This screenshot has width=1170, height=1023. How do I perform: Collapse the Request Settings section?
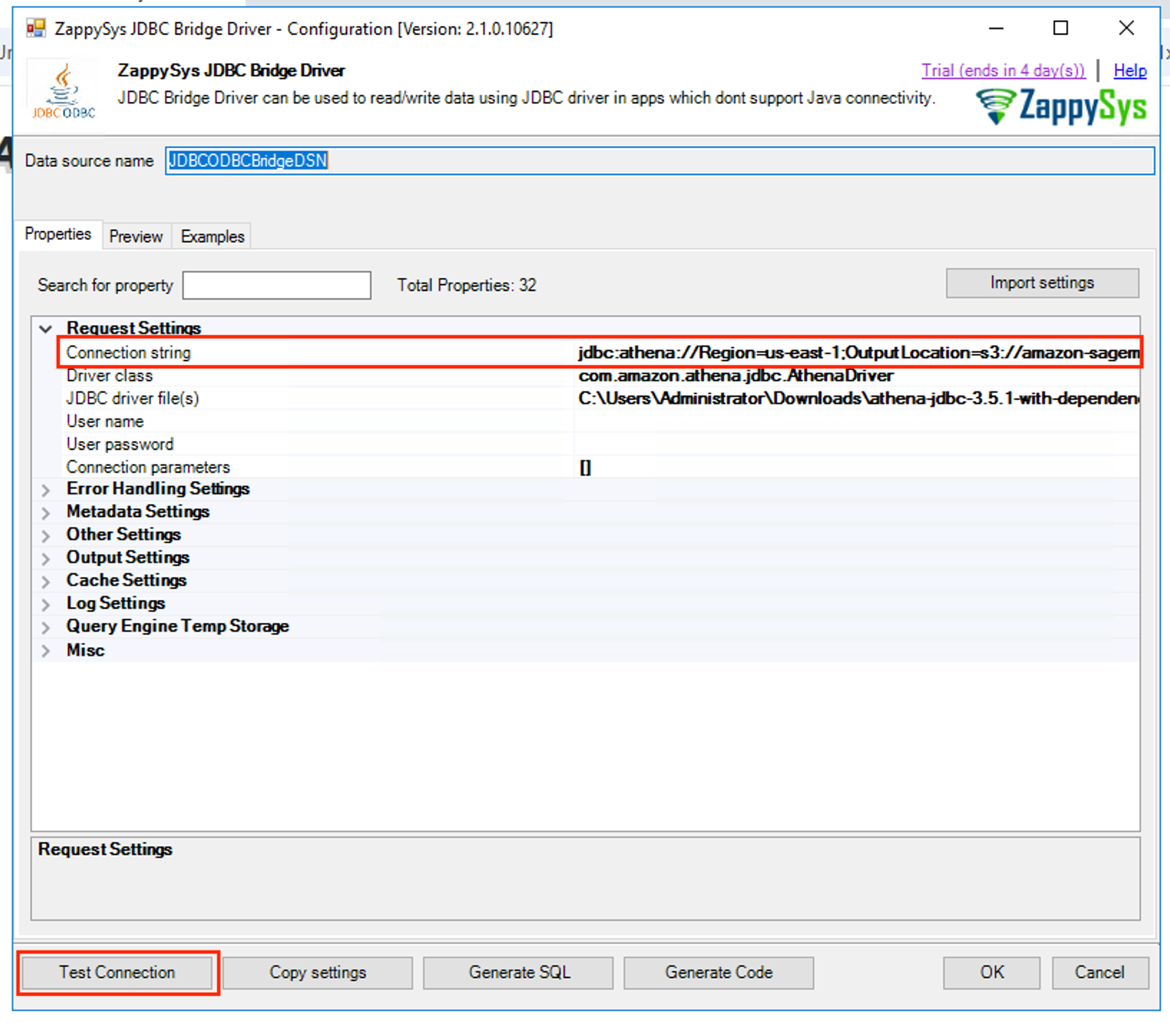(45, 328)
